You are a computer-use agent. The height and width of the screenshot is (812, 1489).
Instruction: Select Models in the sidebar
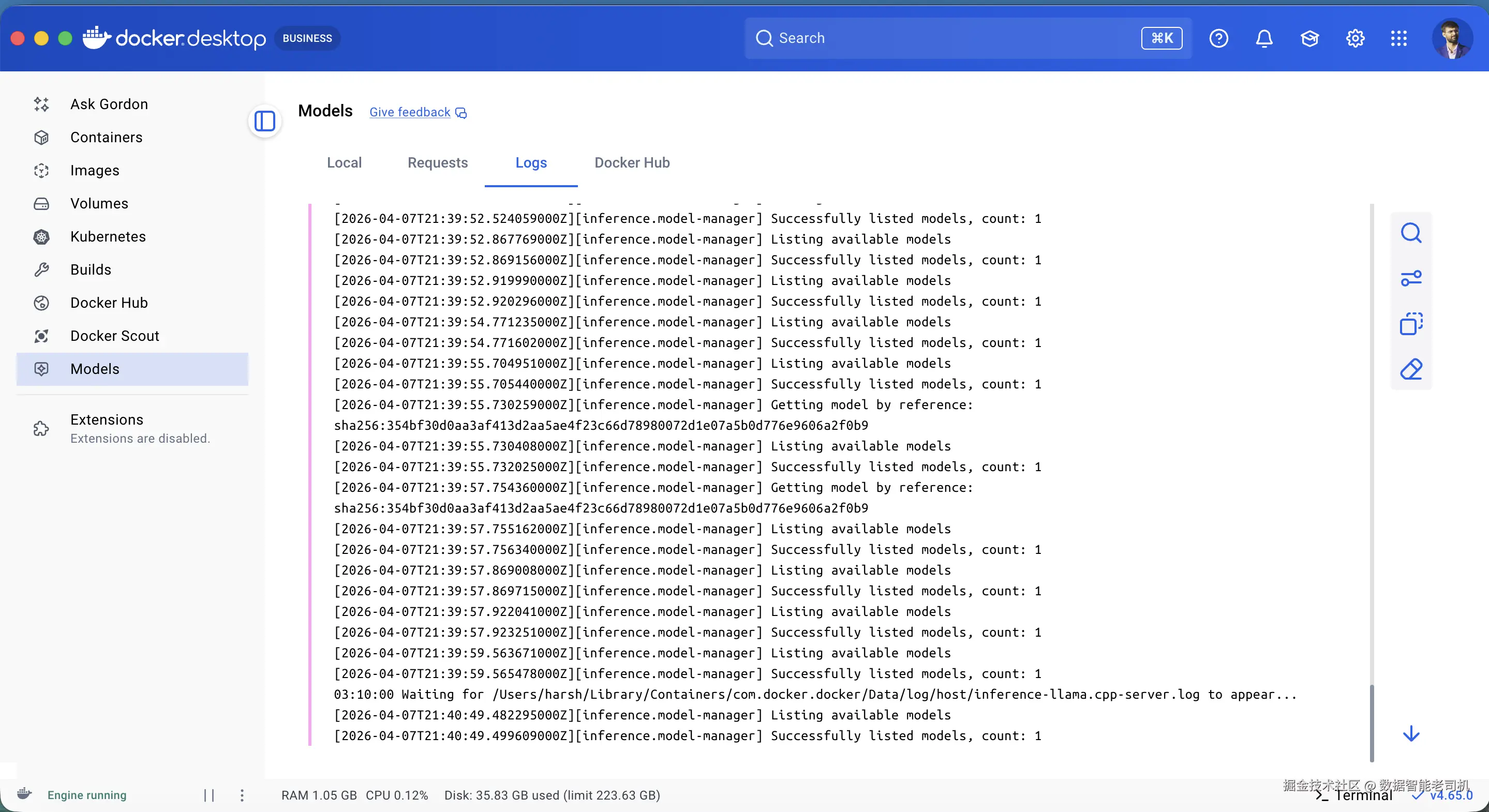click(x=132, y=369)
